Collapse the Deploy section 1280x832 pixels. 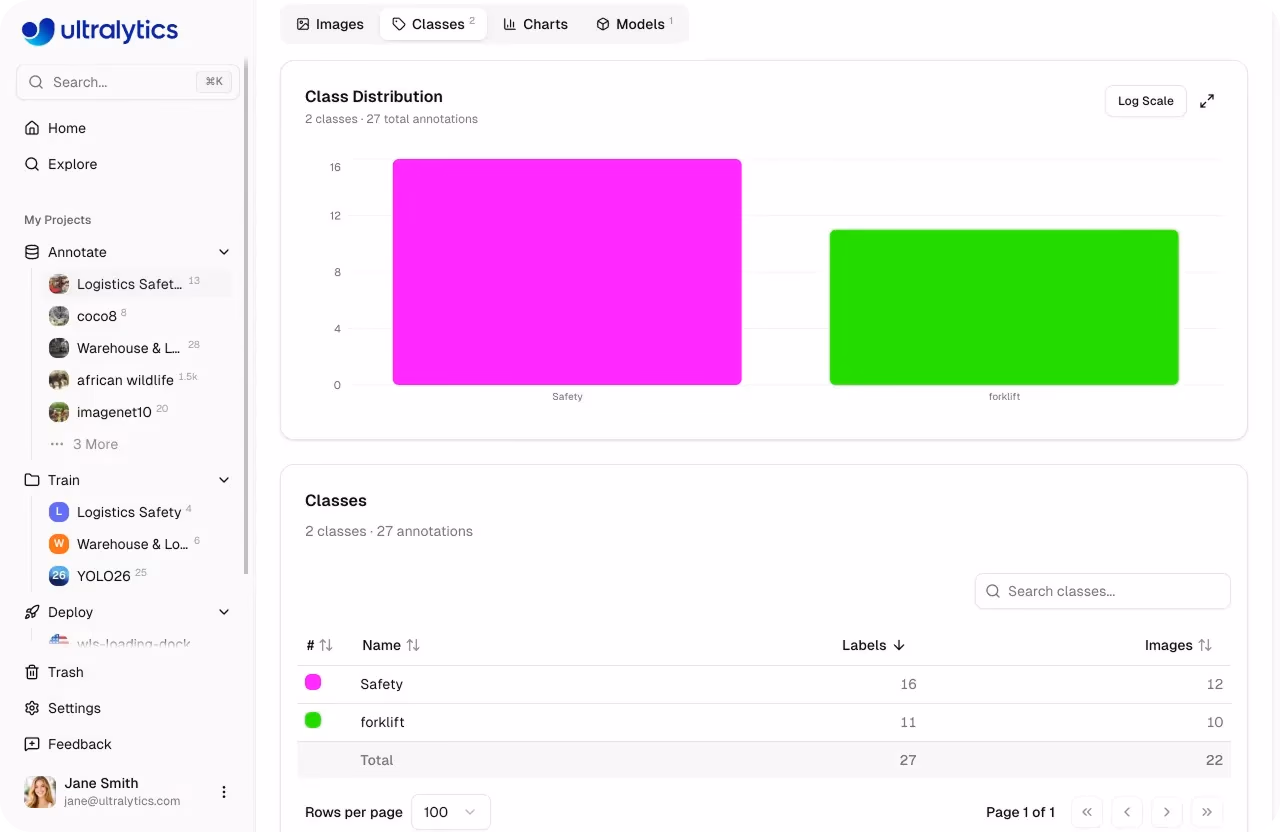[x=224, y=612]
